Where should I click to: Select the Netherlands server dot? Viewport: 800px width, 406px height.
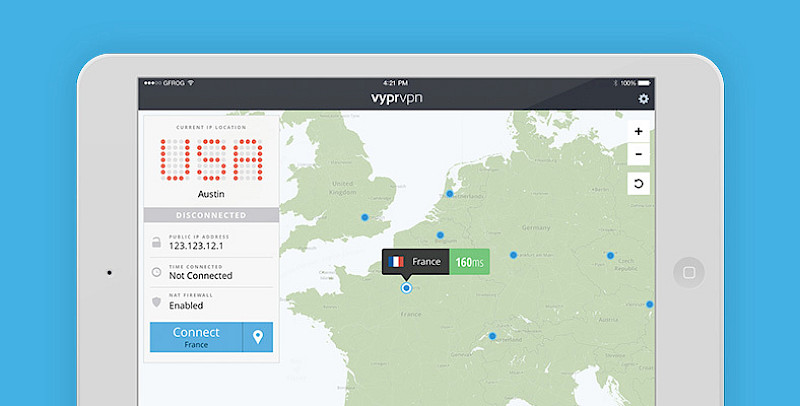(449, 193)
